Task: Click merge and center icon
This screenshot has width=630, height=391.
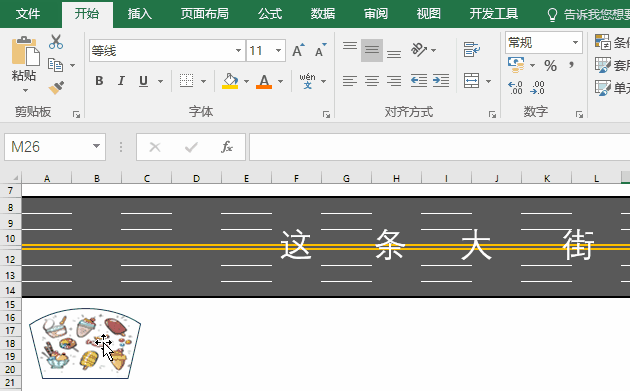Action: 471,81
